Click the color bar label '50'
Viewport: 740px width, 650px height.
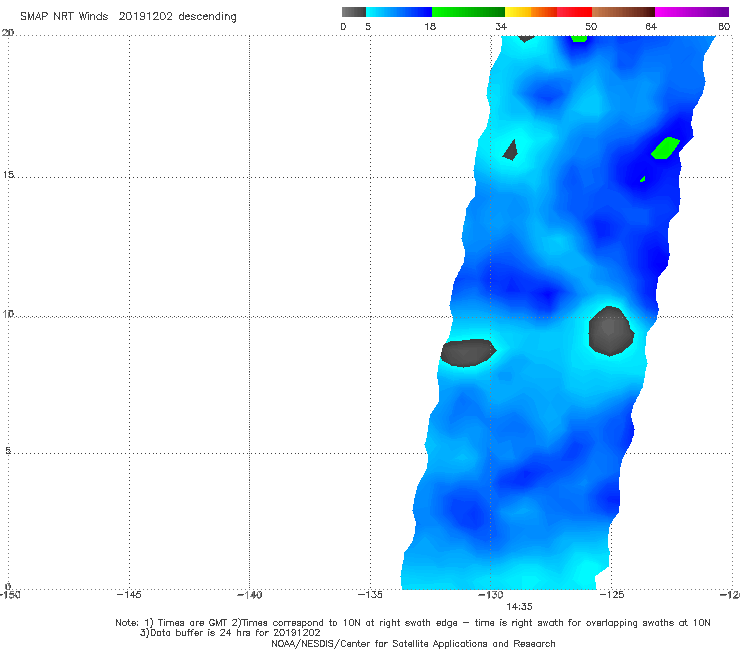[591, 26]
